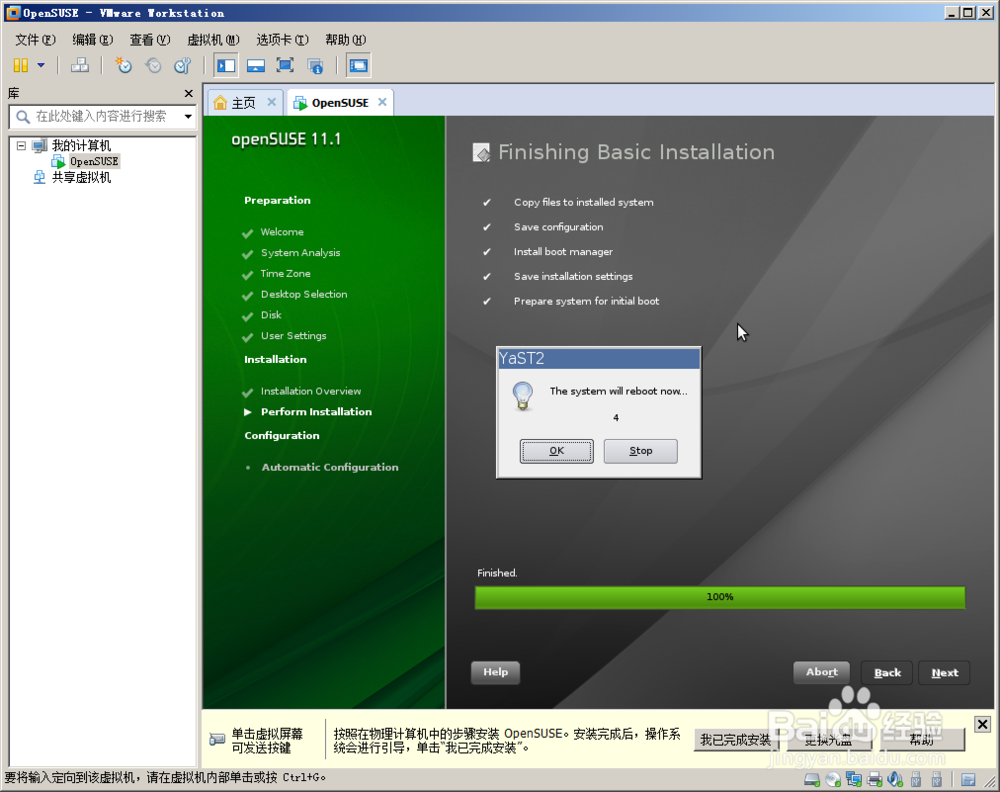Expand the library search dropdown arrow
This screenshot has height=792, width=1000.
click(188, 116)
